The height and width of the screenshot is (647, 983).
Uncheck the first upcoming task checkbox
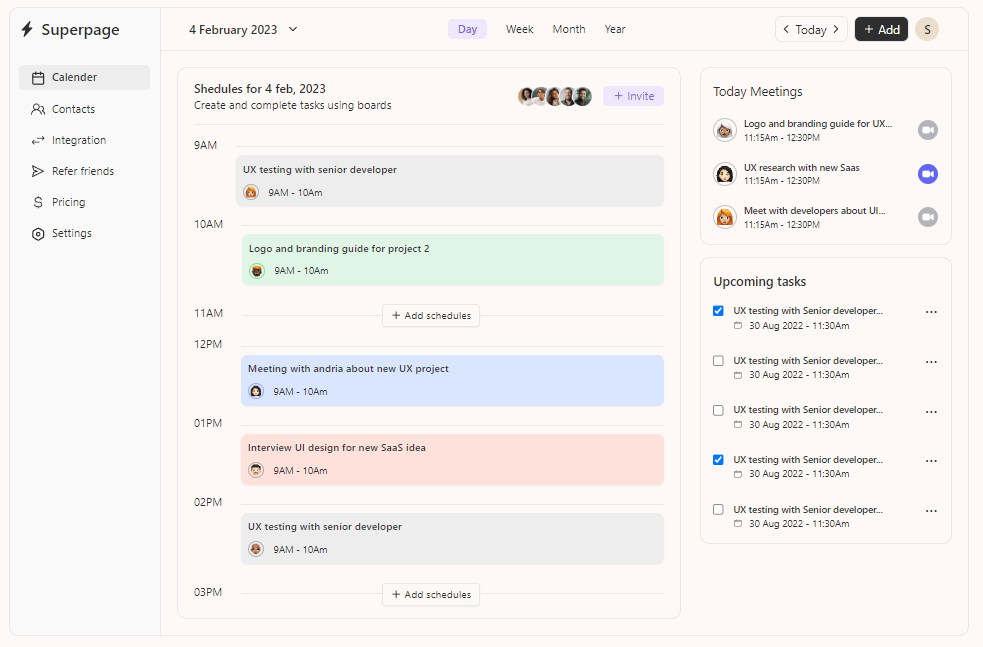point(718,311)
